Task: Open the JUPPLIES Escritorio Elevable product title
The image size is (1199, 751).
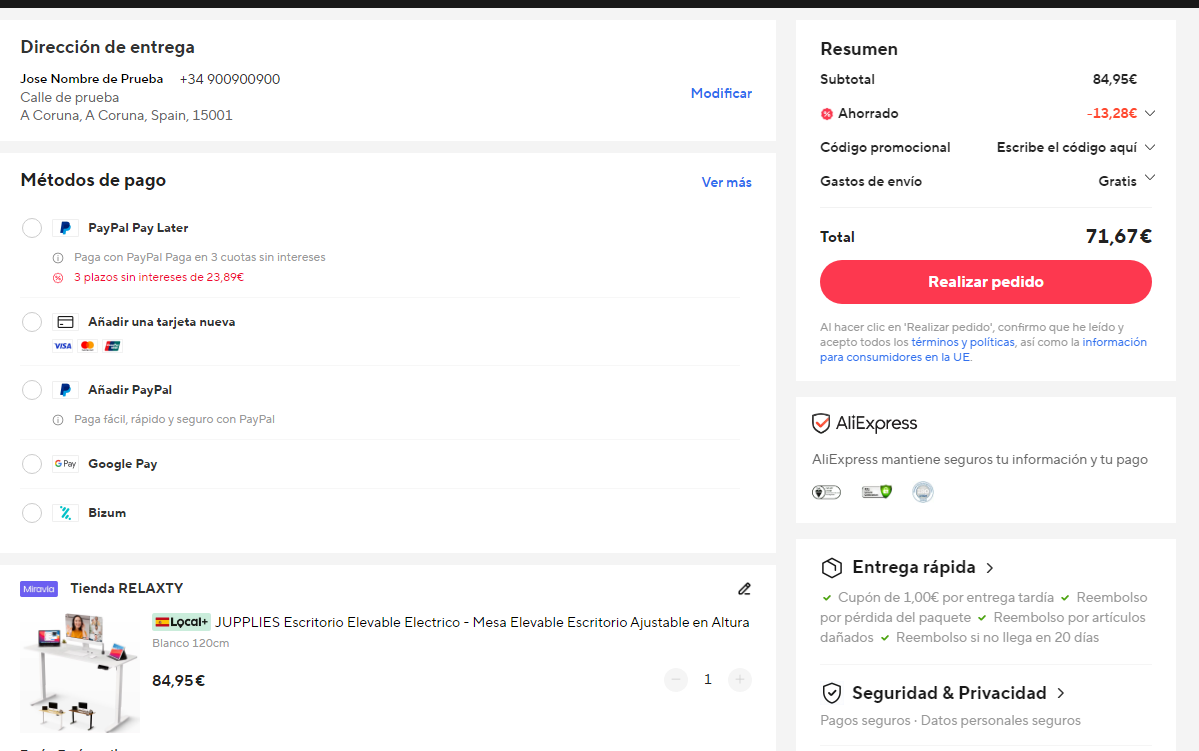Action: (482, 623)
